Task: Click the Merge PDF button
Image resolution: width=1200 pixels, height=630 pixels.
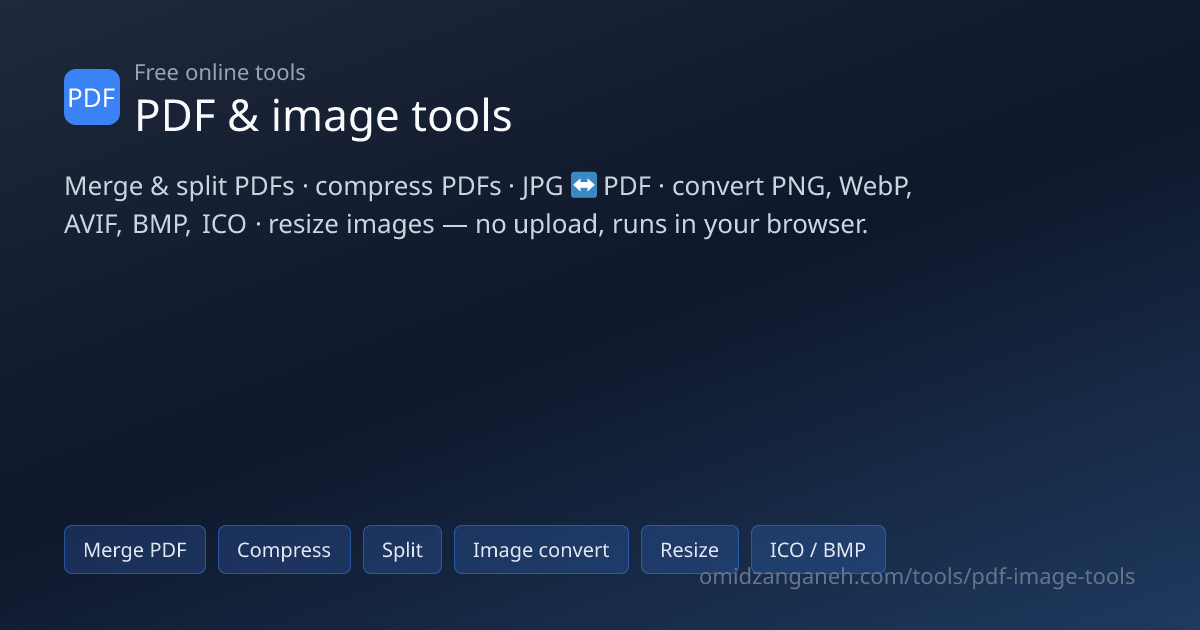Action: (x=135, y=550)
